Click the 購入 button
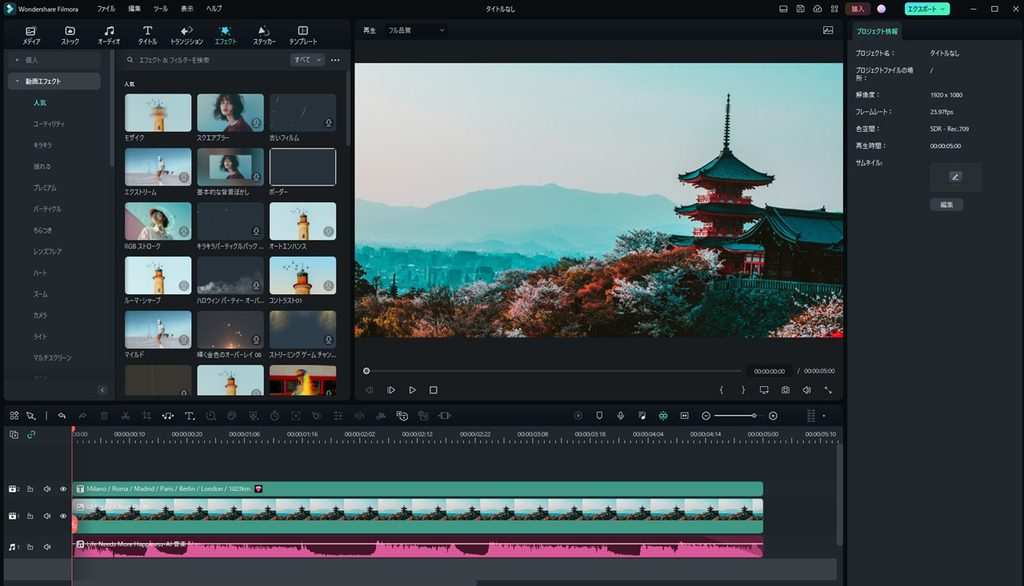The image size is (1024, 586). coord(857,9)
